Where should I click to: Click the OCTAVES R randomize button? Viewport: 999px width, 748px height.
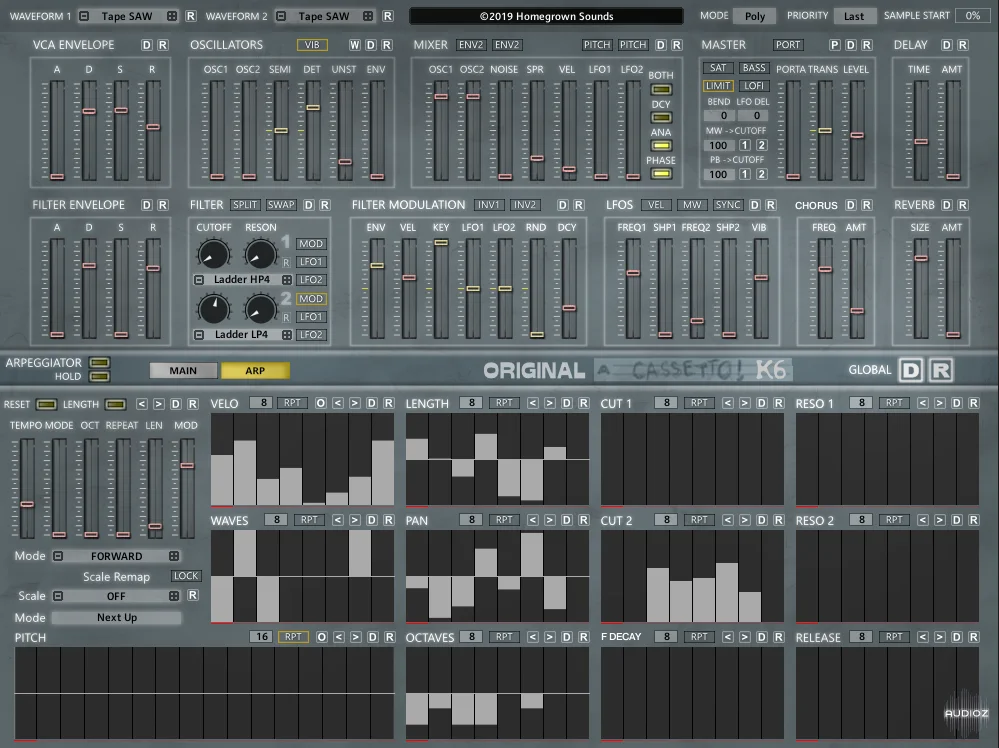[584, 637]
